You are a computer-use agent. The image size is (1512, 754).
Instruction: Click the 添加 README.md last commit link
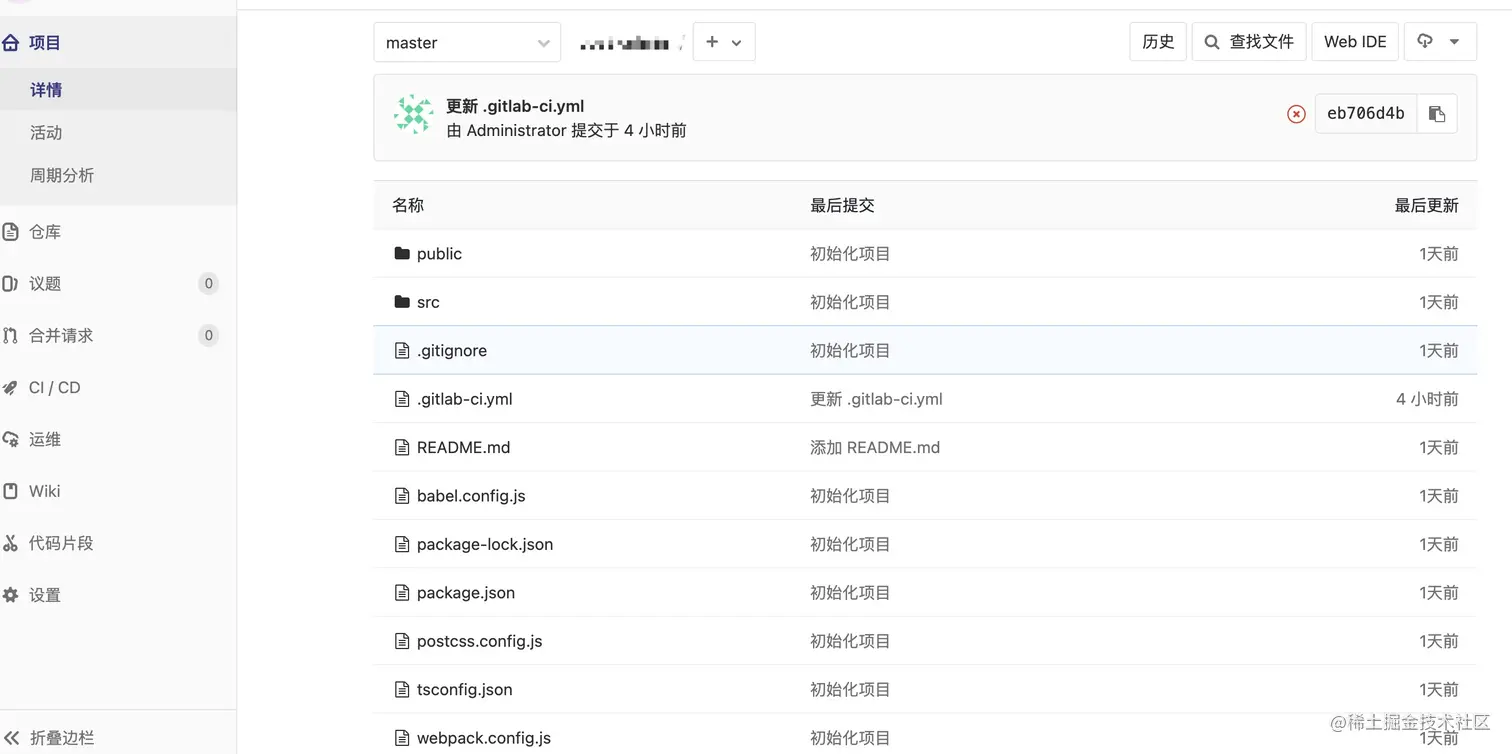tap(875, 447)
